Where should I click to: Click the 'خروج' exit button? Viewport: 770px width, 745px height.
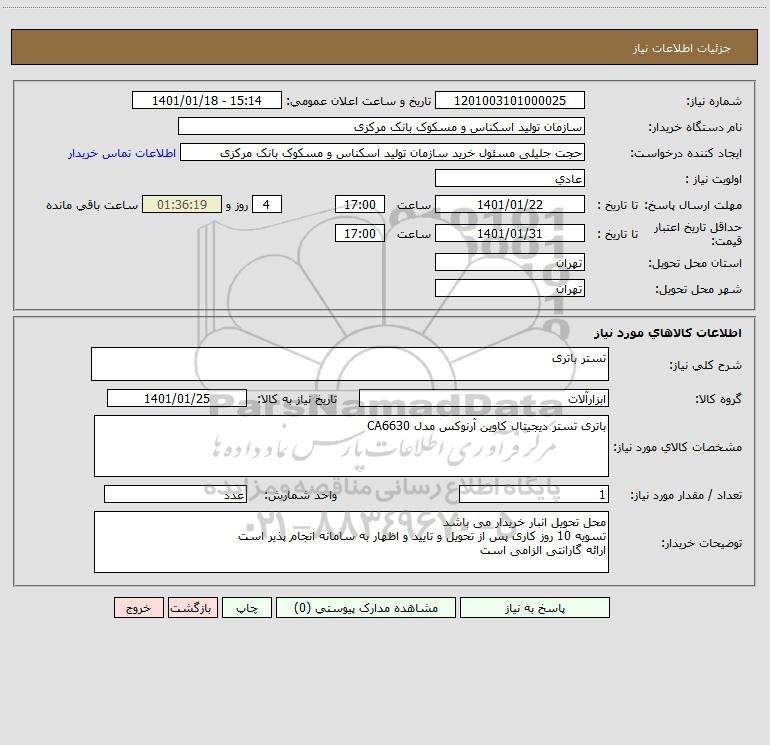[x=138, y=608]
